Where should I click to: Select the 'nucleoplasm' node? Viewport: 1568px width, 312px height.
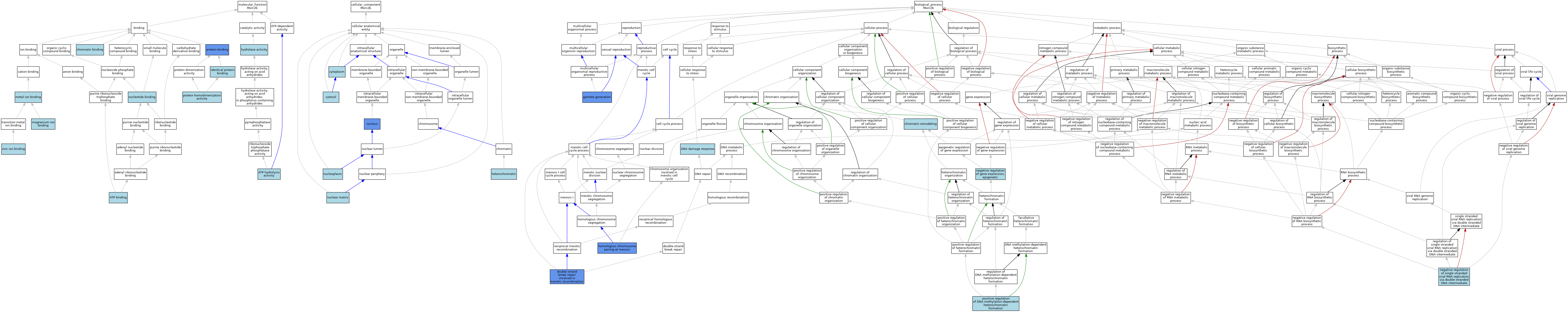point(333,174)
